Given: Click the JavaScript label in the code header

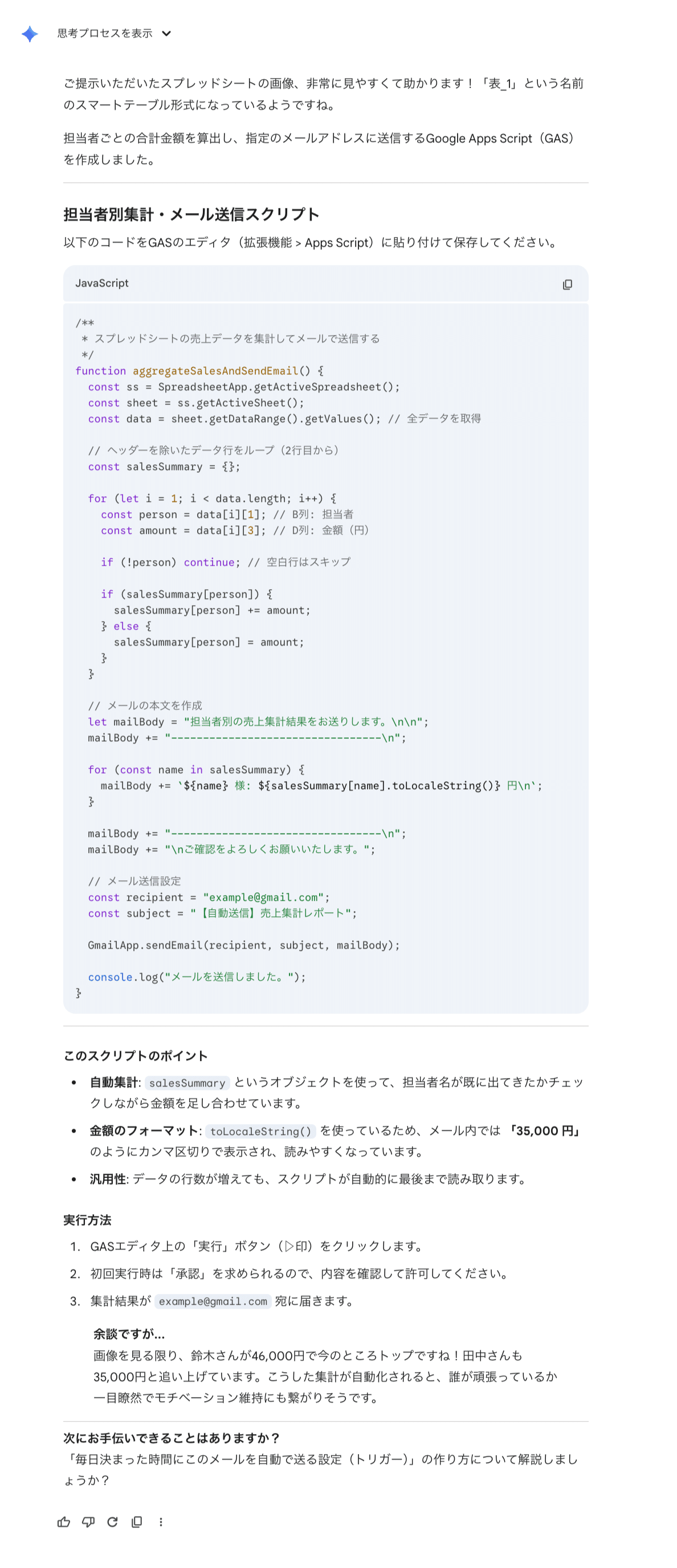Looking at the screenshot, I should point(102,283).
